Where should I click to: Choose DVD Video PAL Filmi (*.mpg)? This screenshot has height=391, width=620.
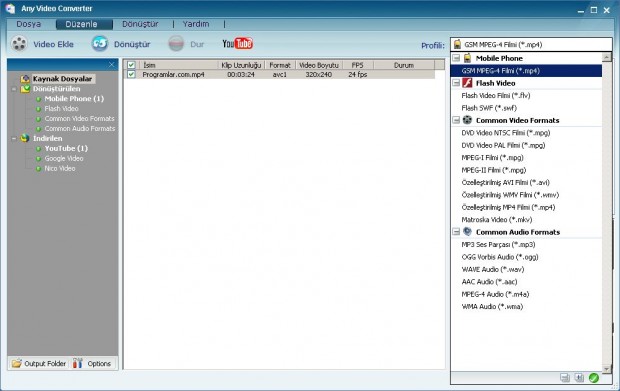pyautogui.click(x=503, y=145)
